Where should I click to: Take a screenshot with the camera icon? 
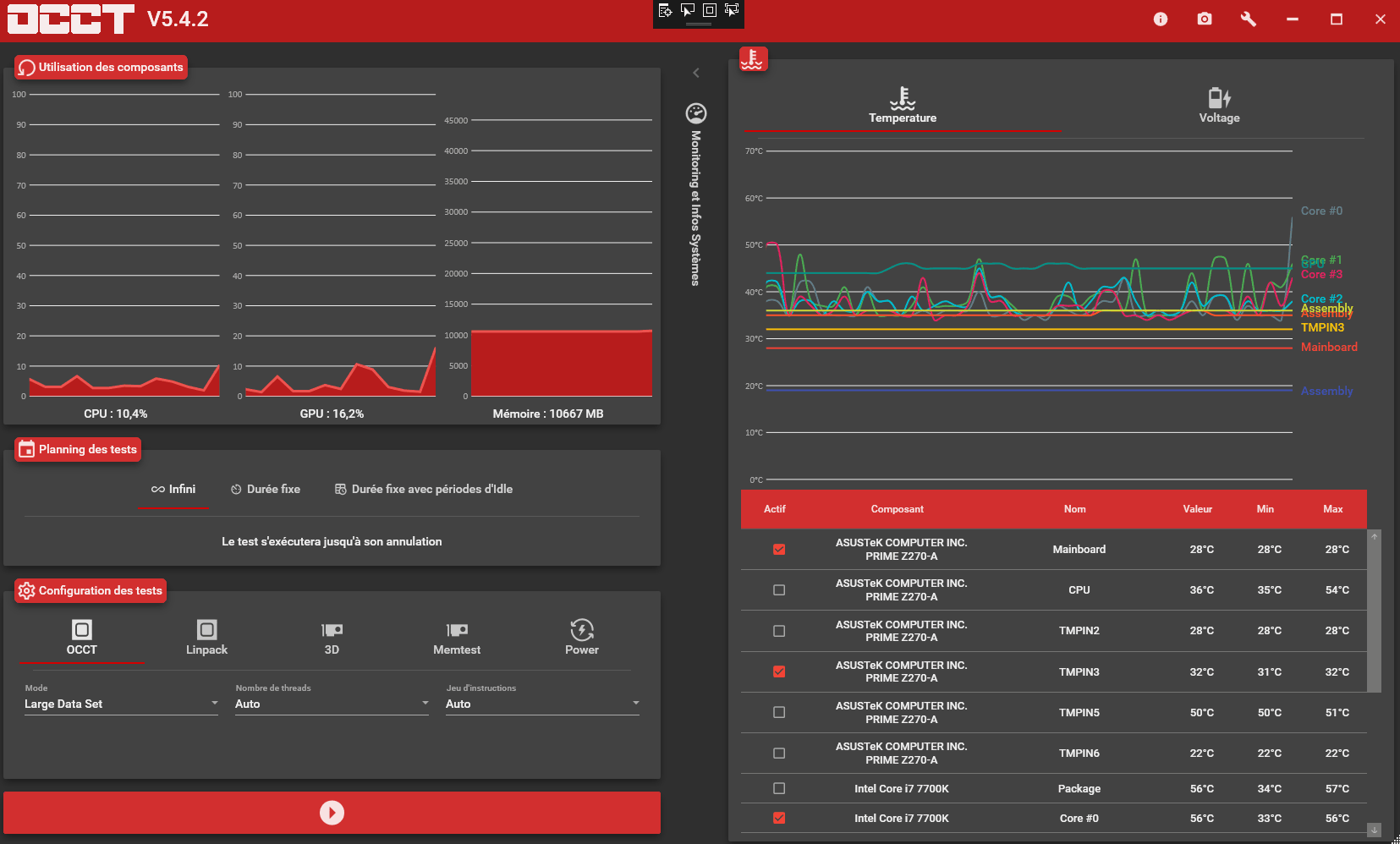(1204, 19)
